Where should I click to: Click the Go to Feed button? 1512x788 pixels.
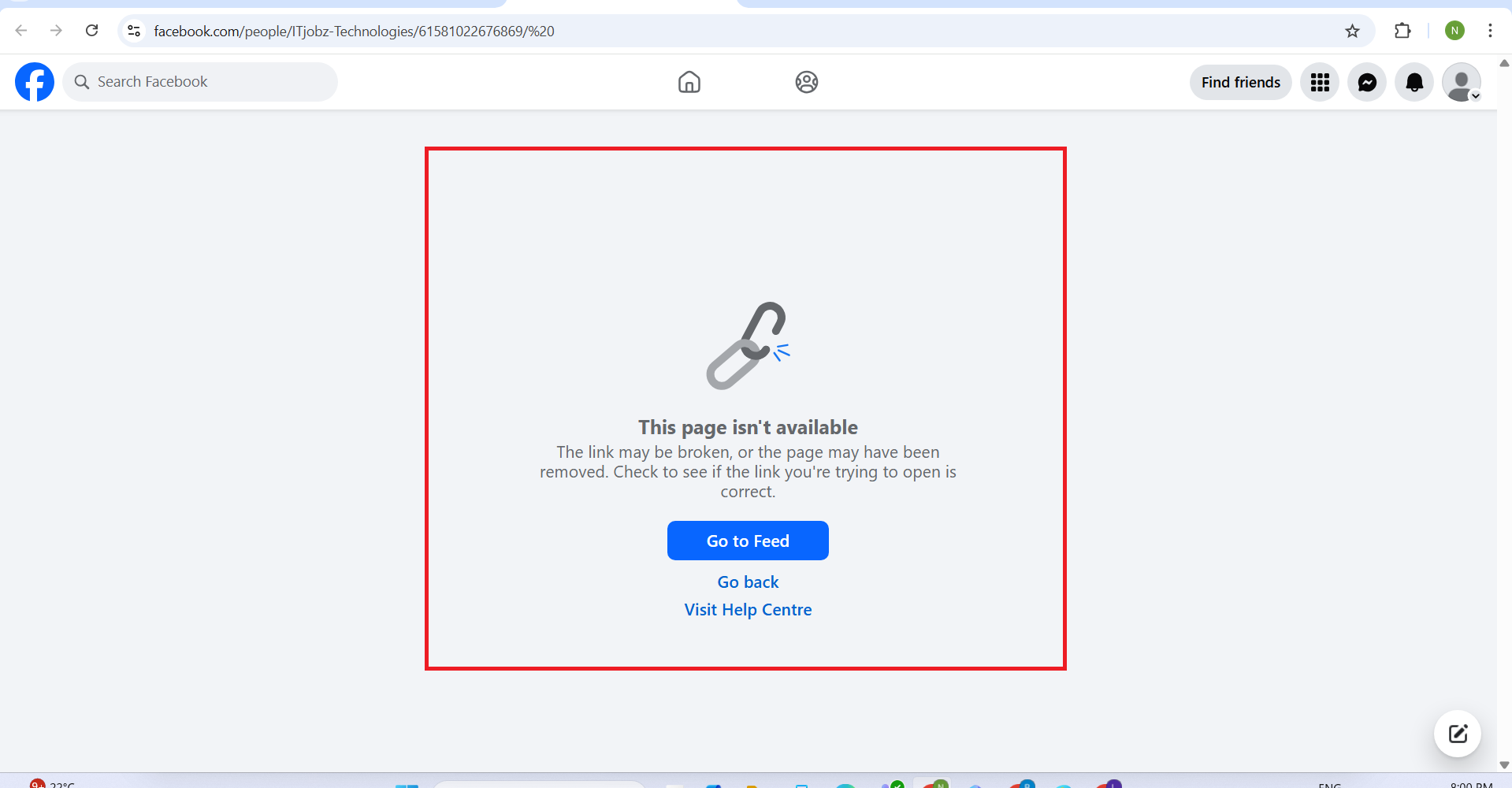coord(748,541)
